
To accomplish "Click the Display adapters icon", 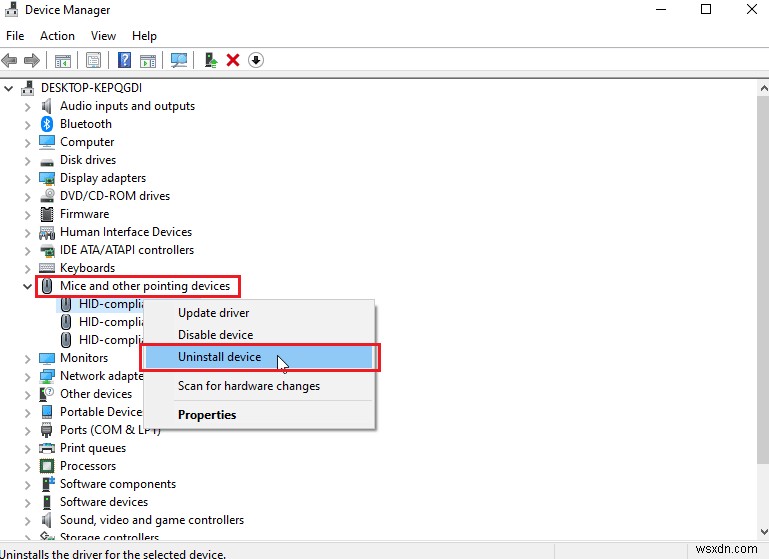I will pos(47,178).
